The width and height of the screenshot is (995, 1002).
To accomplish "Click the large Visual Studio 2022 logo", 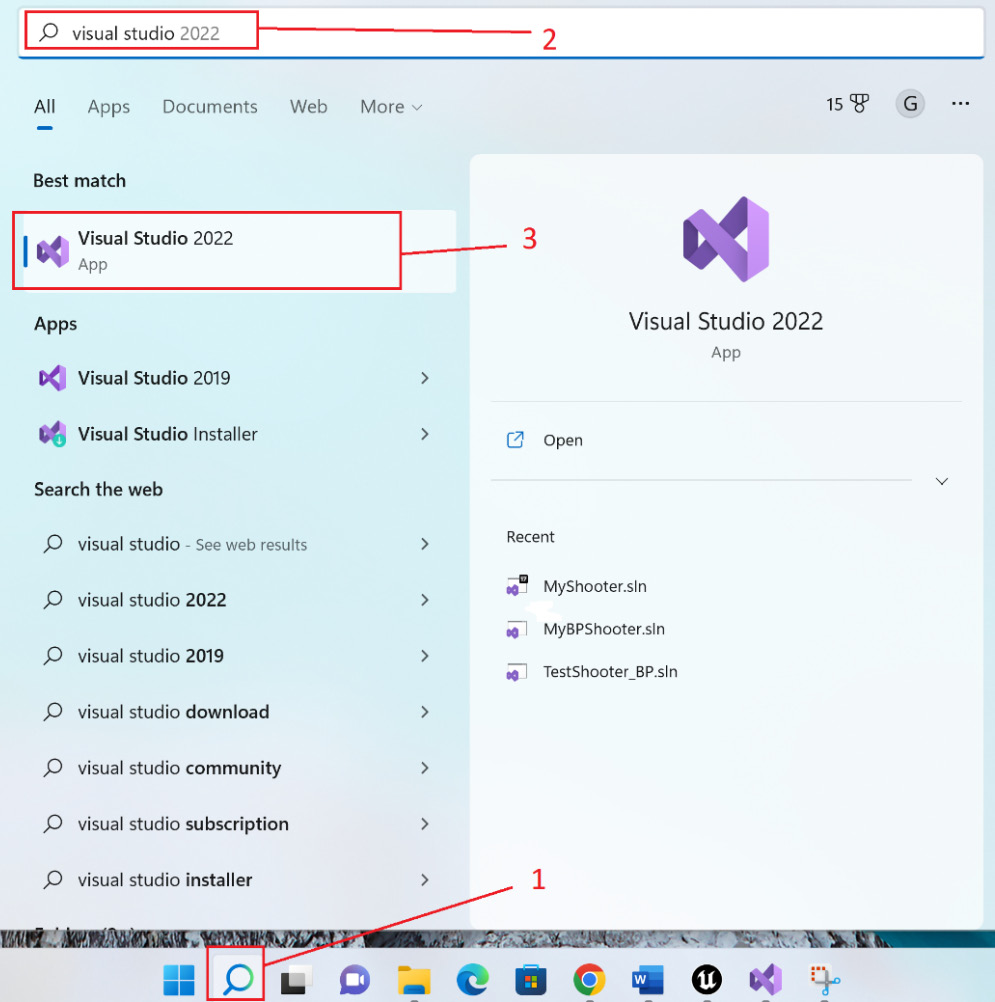I will (x=726, y=239).
